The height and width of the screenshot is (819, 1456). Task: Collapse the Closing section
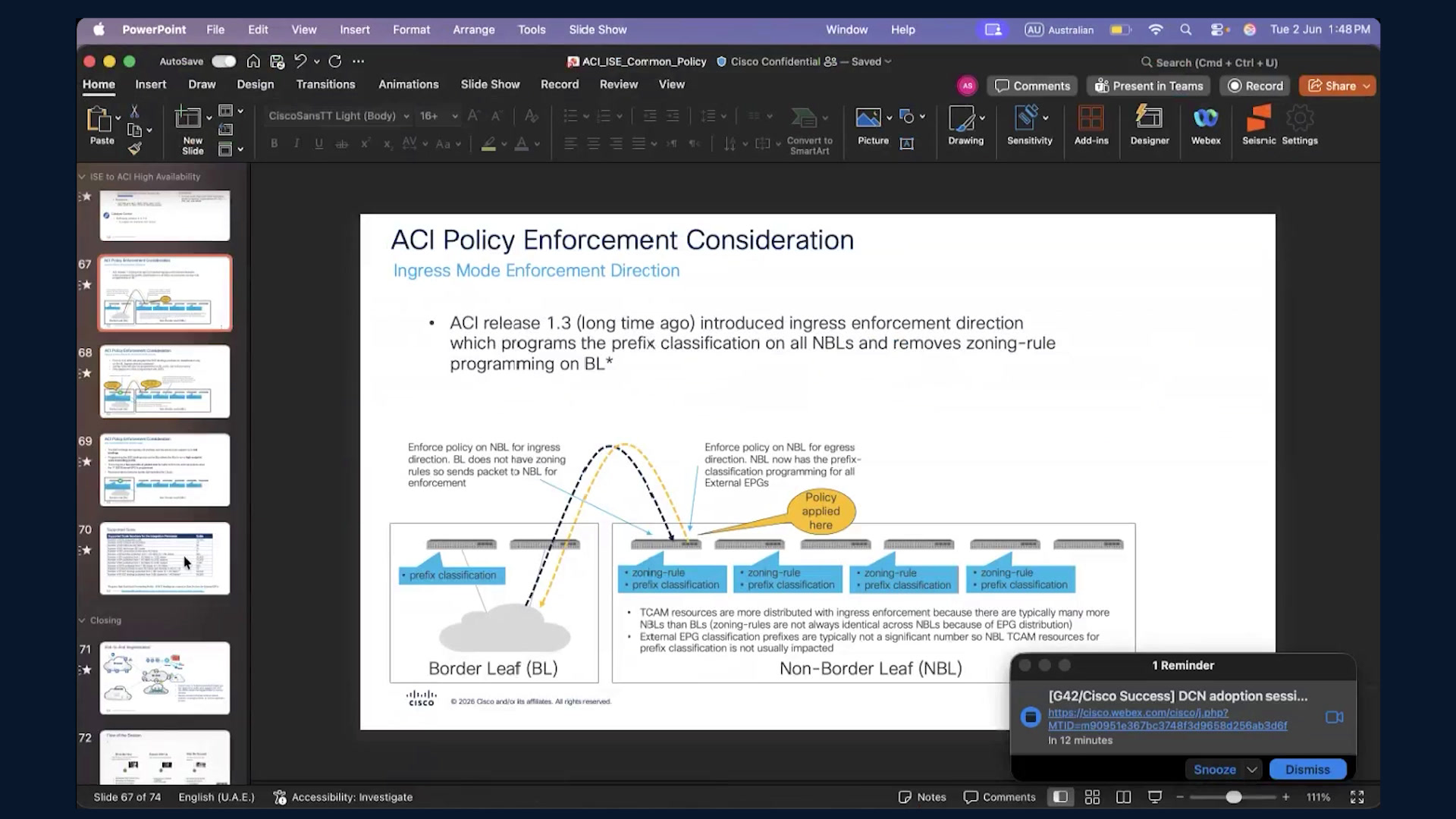tap(82, 620)
